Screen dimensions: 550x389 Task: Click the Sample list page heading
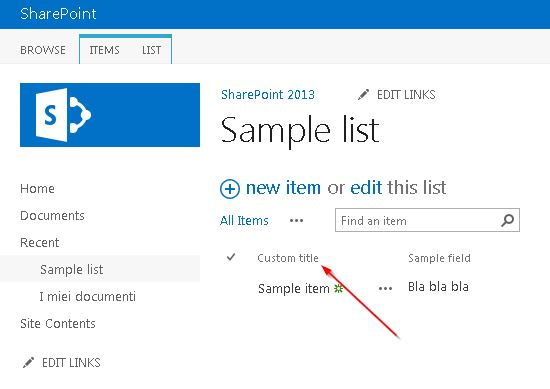pos(300,131)
